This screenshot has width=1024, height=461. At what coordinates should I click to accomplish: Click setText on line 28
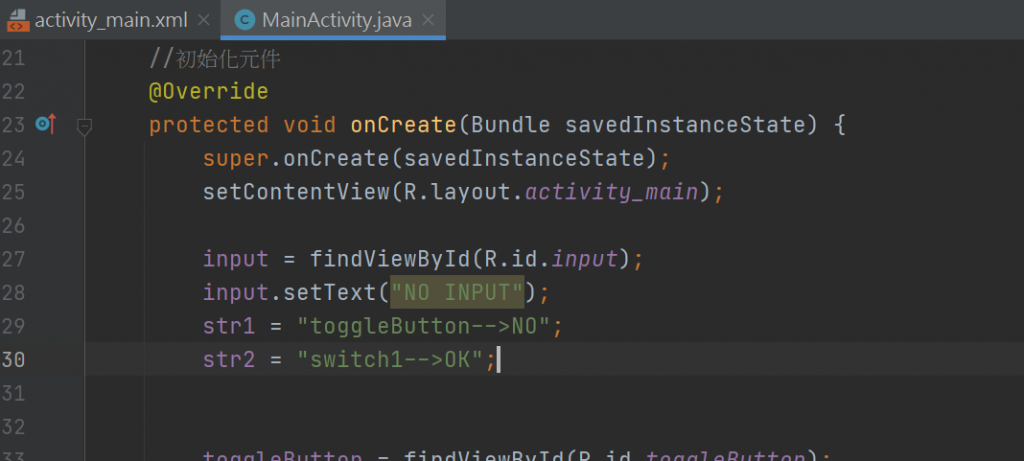point(329,293)
